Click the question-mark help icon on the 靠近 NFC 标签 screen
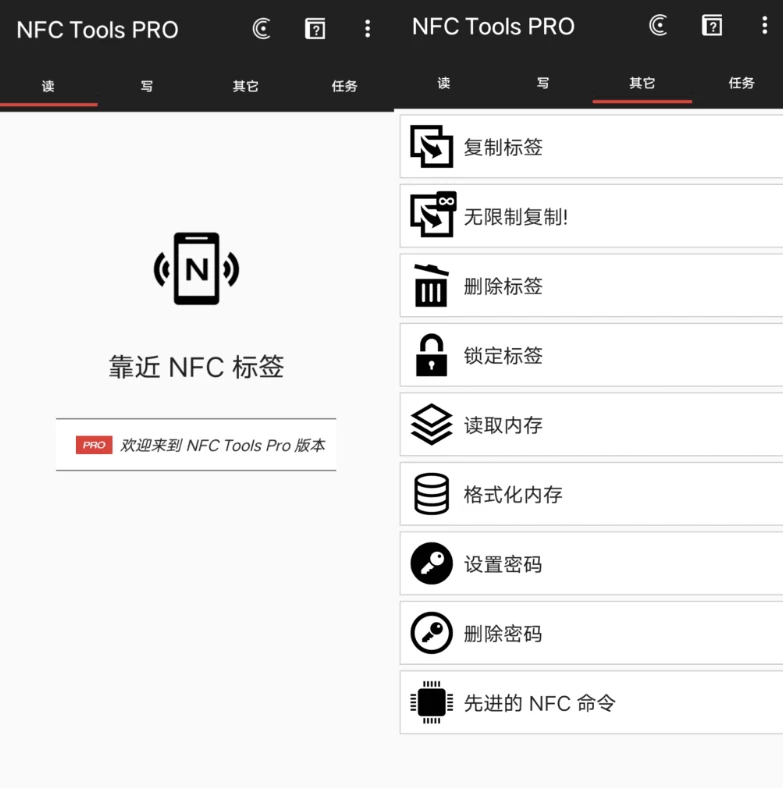The image size is (783, 788). 315,29
